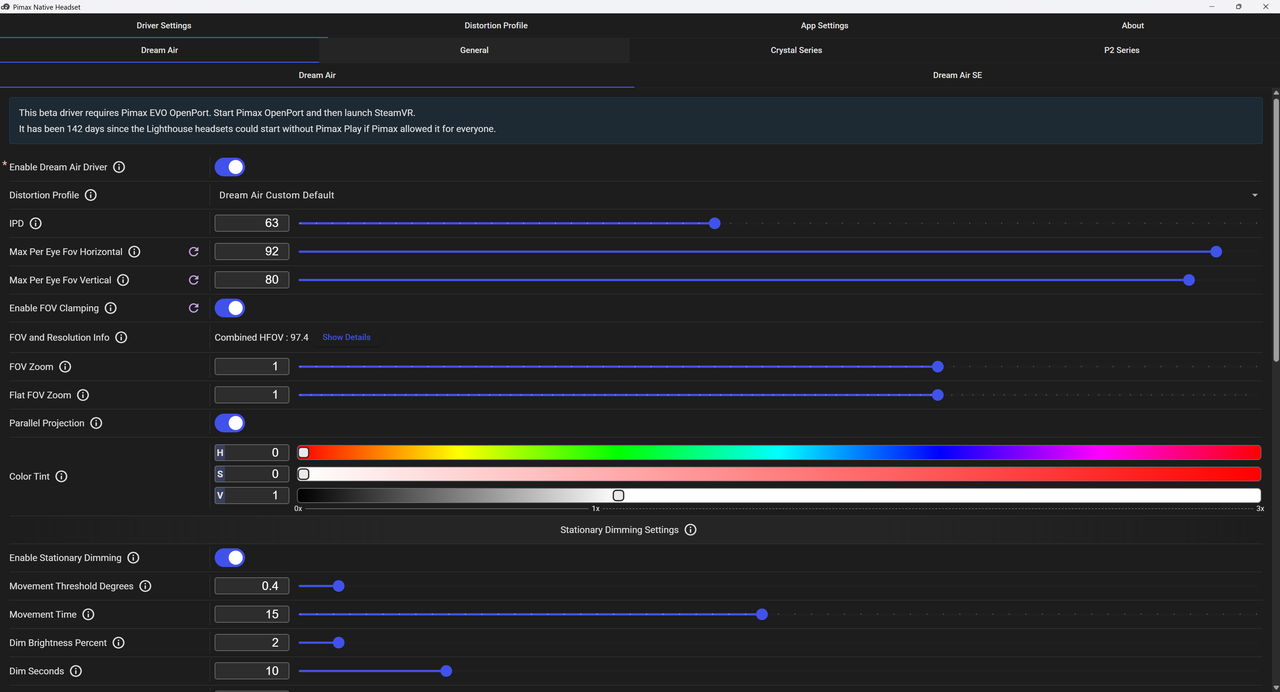Screen dimensions: 1280x692
Task: Click the IPD info icon
Action: tap(36, 223)
